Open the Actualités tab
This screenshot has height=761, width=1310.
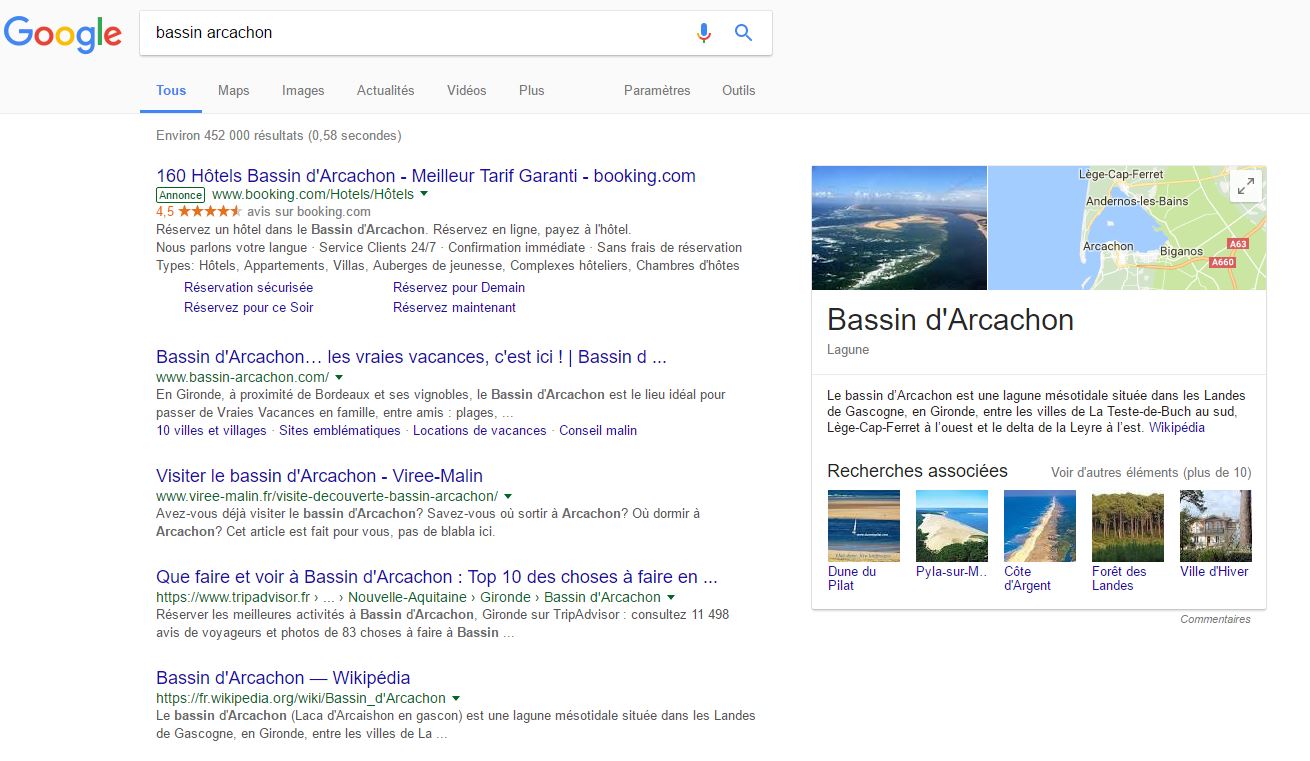[x=385, y=90]
